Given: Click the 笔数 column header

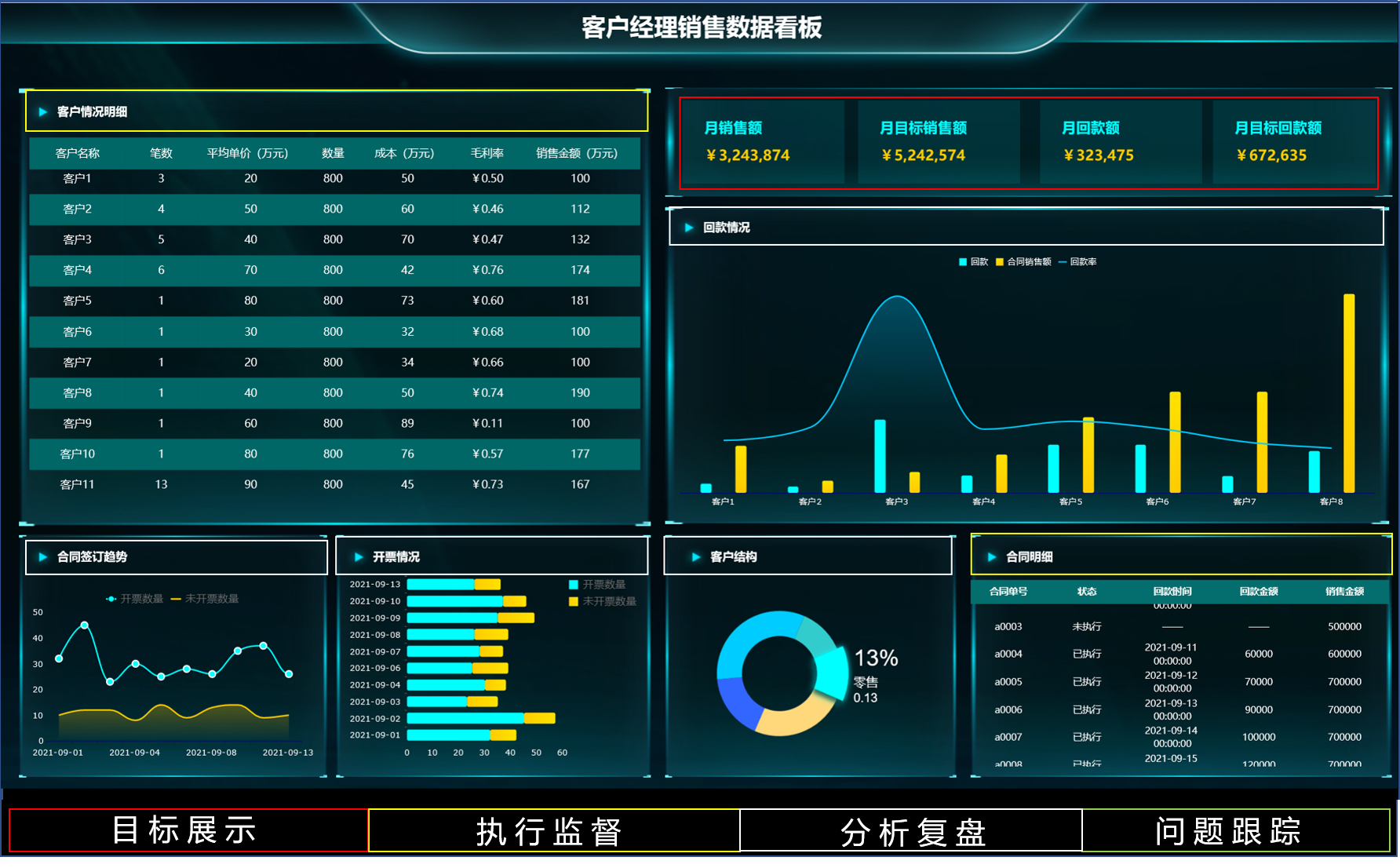Looking at the screenshot, I should pos(161,154).
